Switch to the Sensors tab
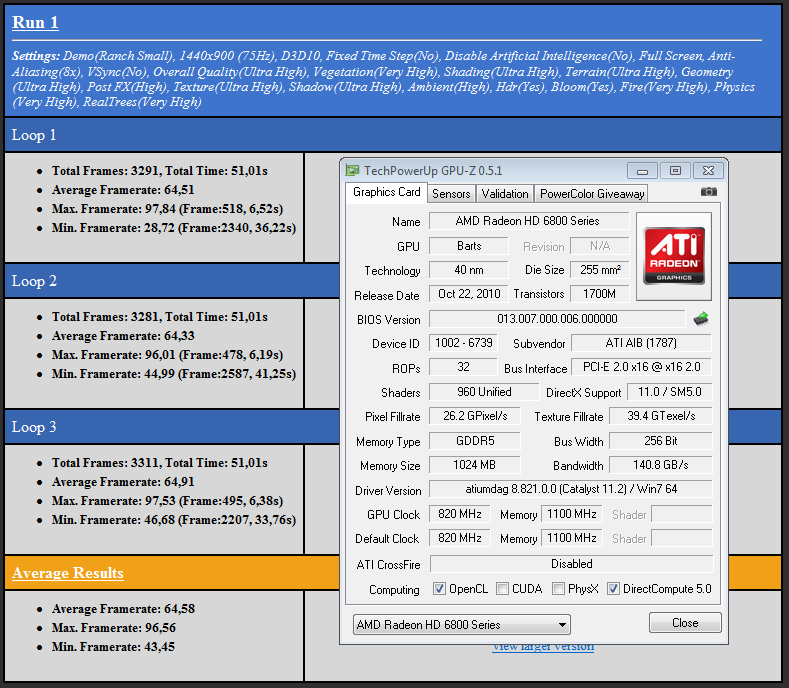This screenshot has height=688, width=789. coord(451,194)
